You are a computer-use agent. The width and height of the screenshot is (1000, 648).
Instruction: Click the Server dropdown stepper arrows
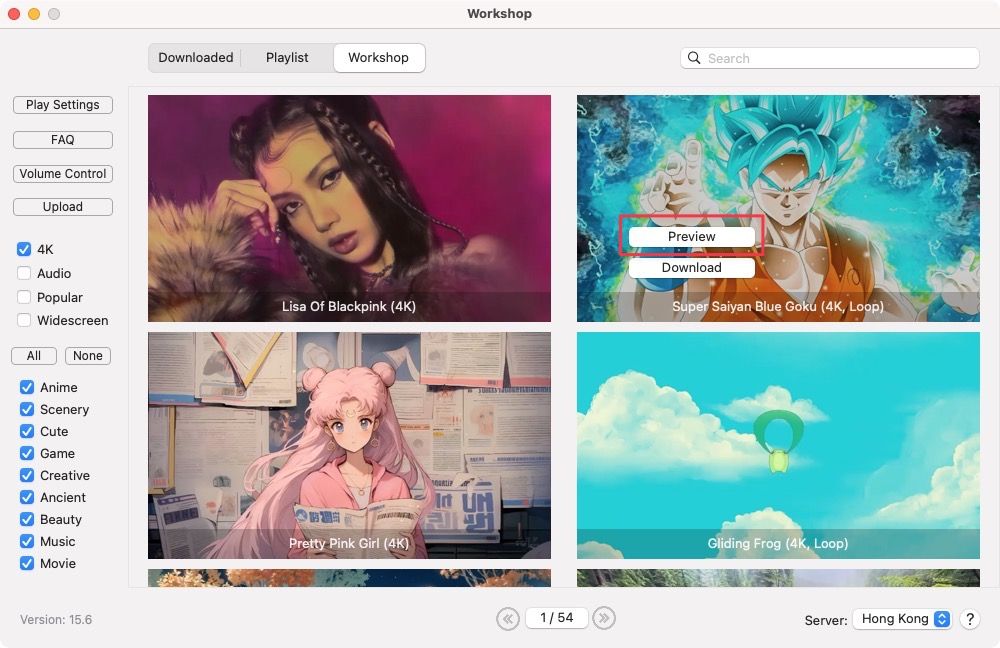pyautogui.click(x=941, y=618)
